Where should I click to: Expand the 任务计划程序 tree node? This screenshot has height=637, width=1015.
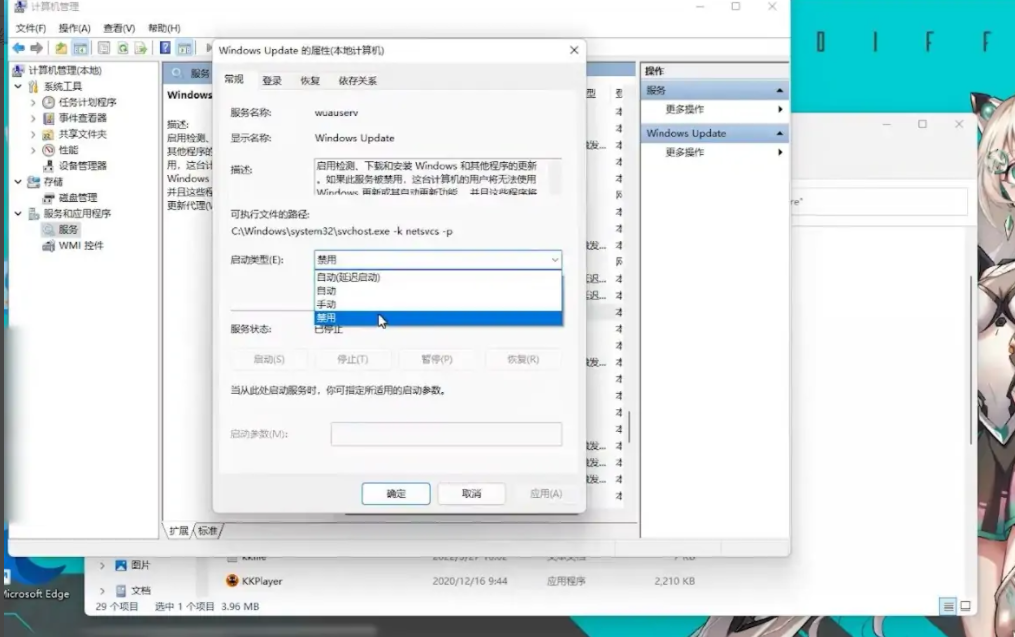coord(33,102)
